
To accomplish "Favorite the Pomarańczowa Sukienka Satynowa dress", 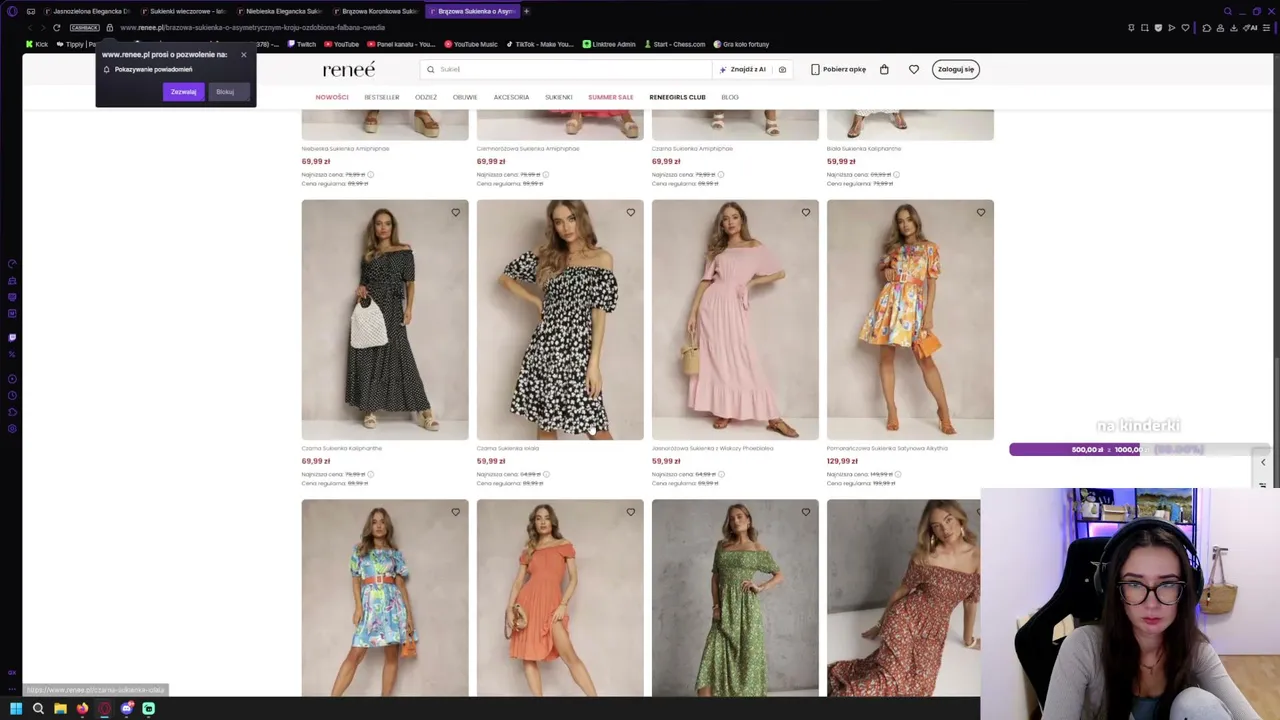I will (x=980, y=212).
